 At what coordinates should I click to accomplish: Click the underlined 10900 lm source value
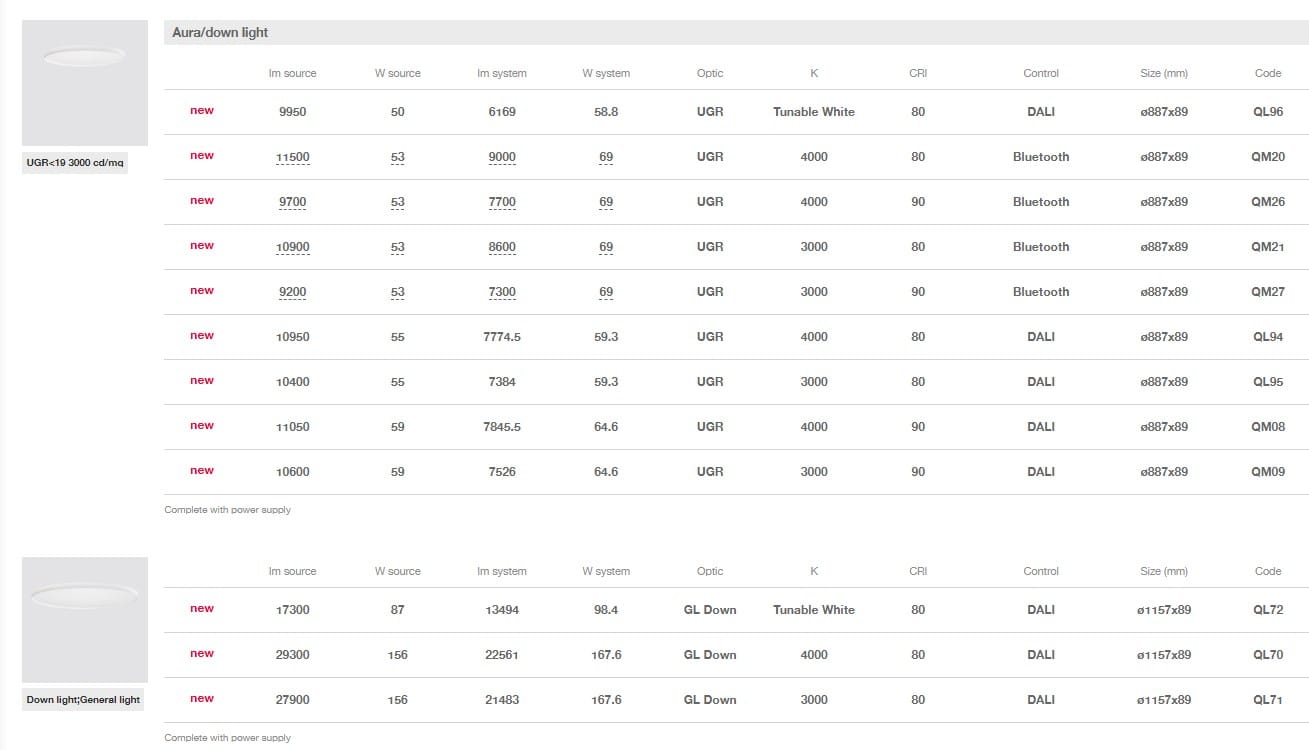point(292,247)
